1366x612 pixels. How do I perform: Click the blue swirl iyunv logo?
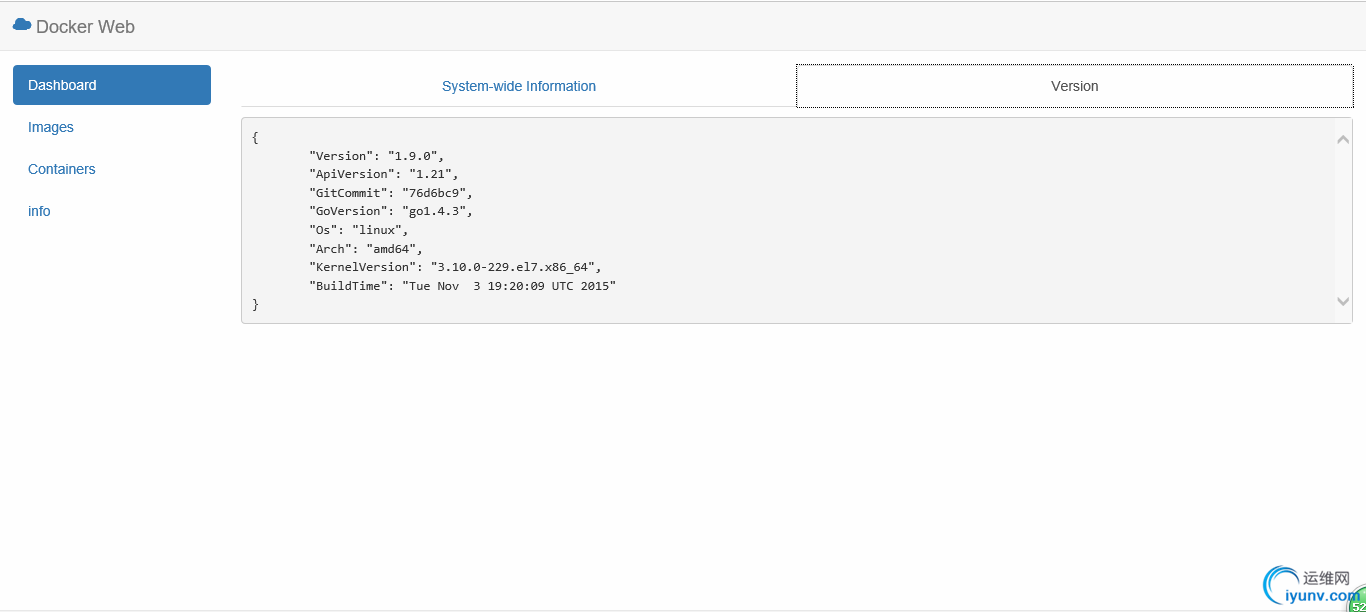pos(1279,585)
